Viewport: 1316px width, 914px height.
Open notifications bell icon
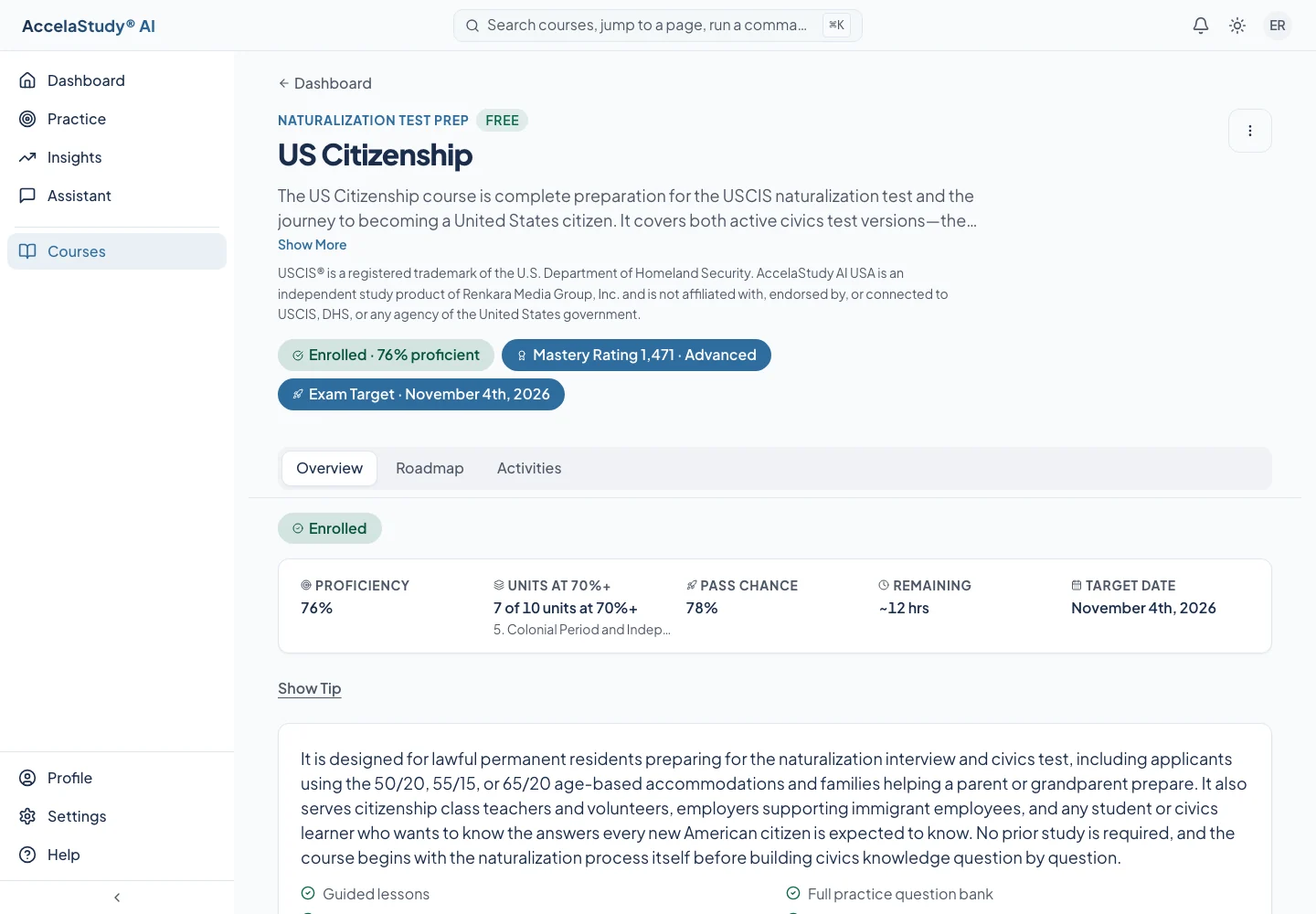click(x=1201, y=26)
